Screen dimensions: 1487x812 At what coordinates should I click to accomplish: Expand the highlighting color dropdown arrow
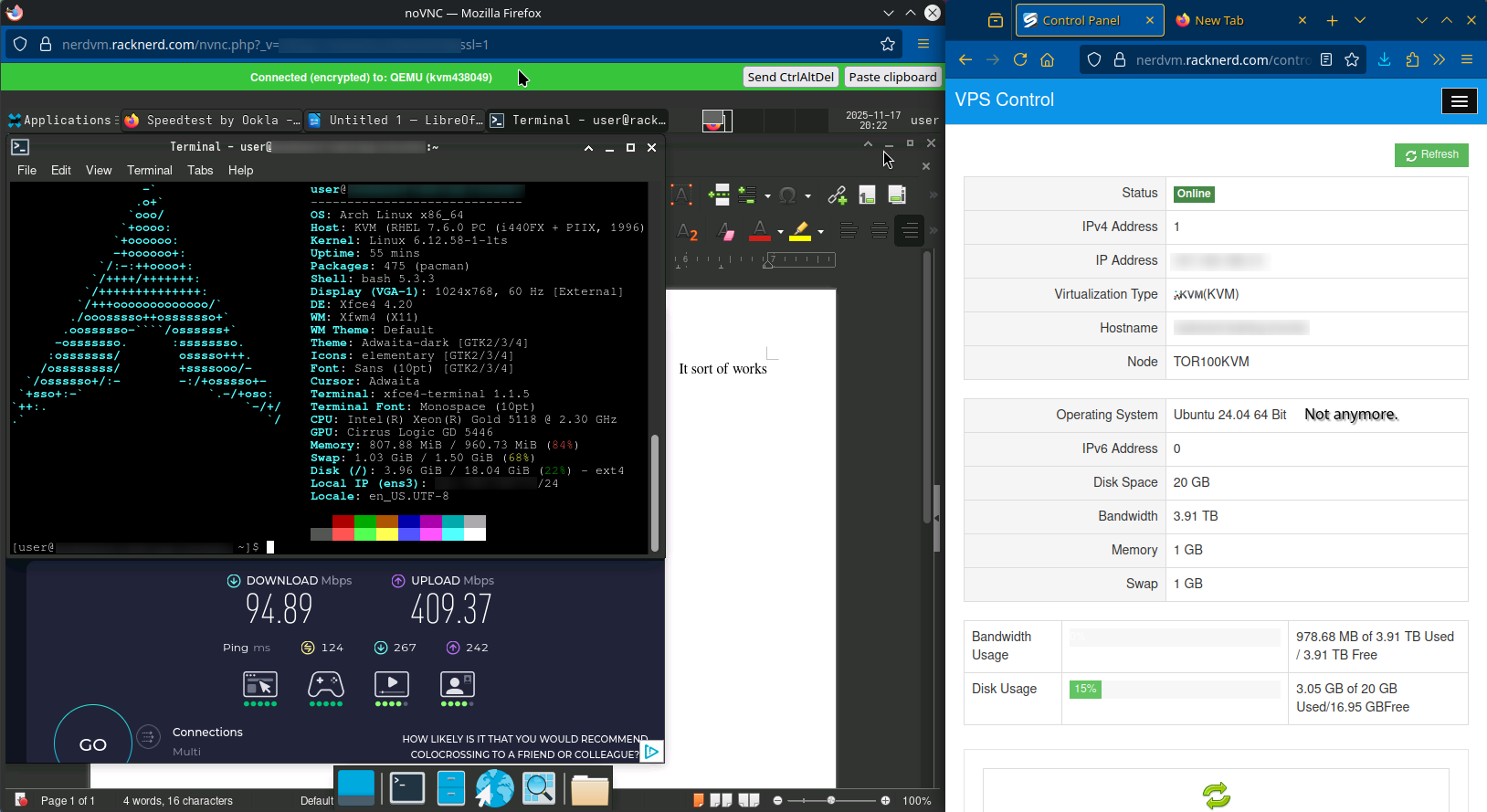(x=820, y=232)
